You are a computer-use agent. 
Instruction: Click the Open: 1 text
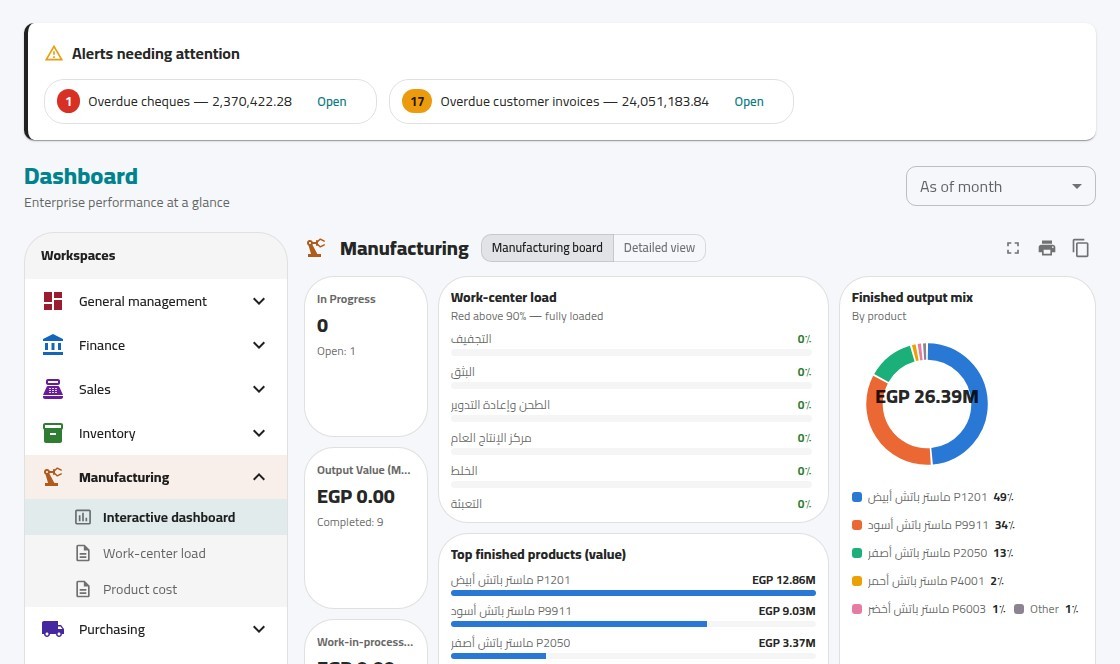(336, 351)
